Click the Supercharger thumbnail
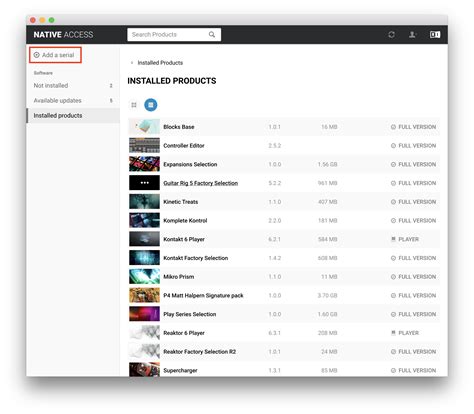This screenshot has width=474, height=414. (x=144, y=370)
